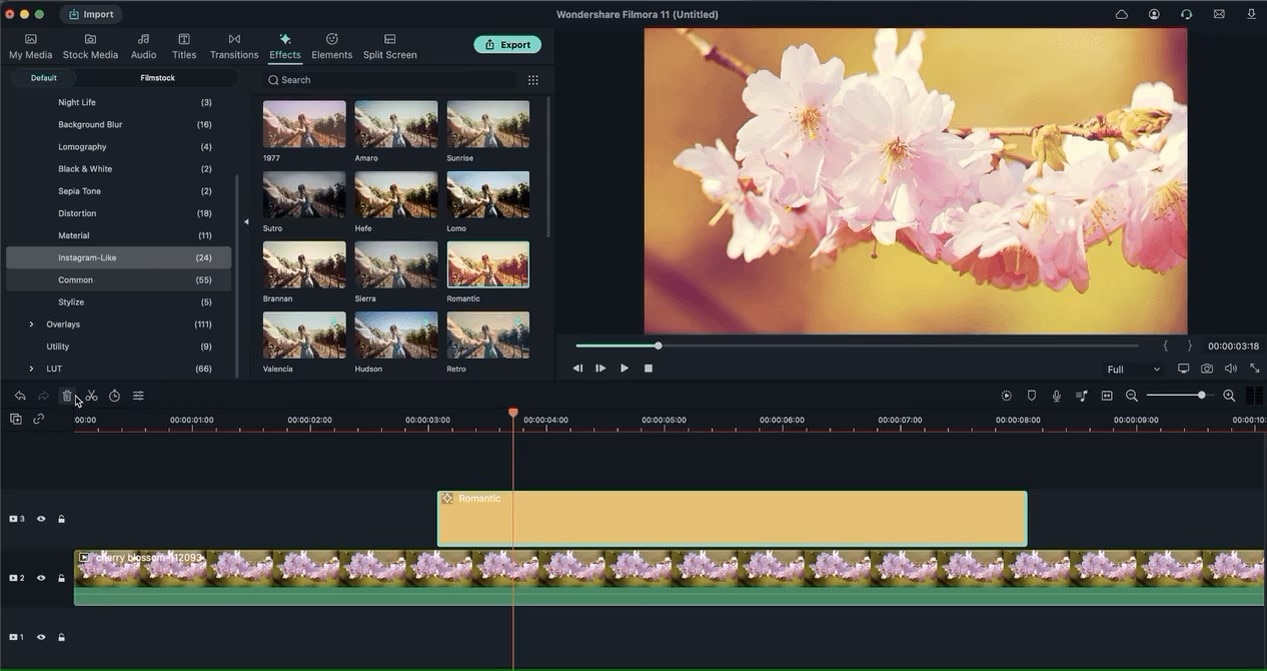Select the Filmstock effects button
This screenshot has width=1267, height=671.
click(158, 78)
